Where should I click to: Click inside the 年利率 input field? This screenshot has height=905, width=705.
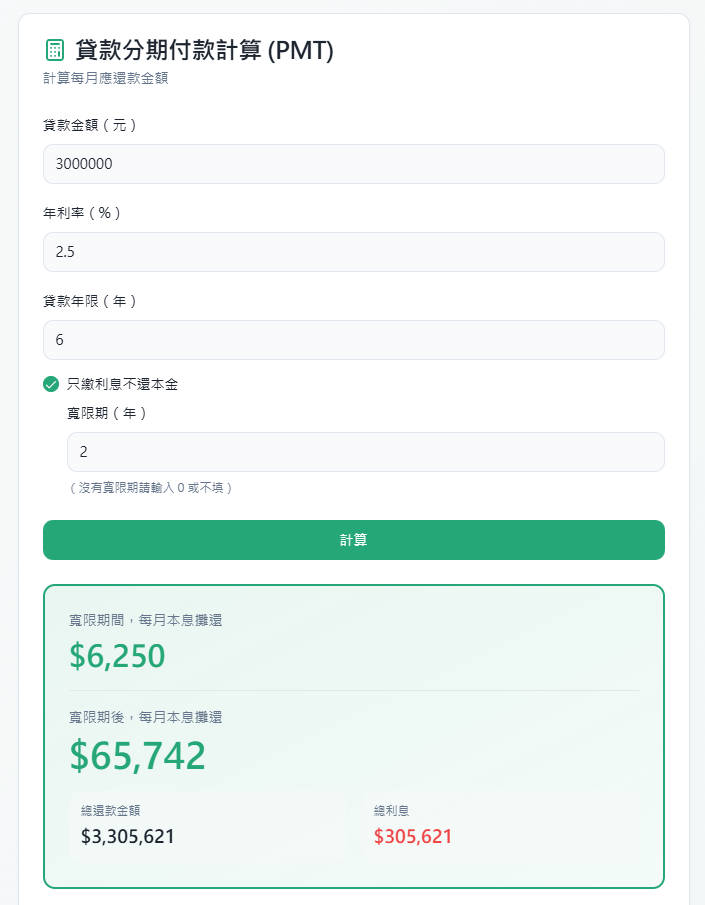[352, 251]
